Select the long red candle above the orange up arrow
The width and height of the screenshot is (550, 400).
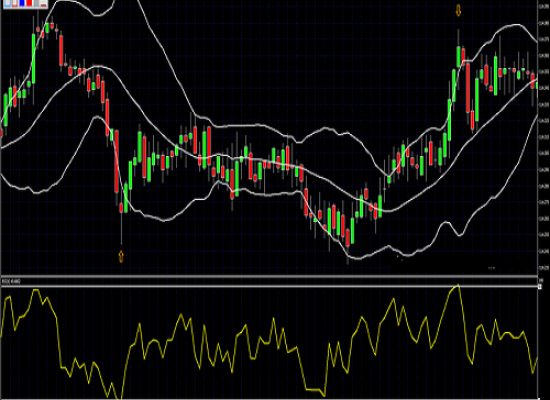[117, 161]
